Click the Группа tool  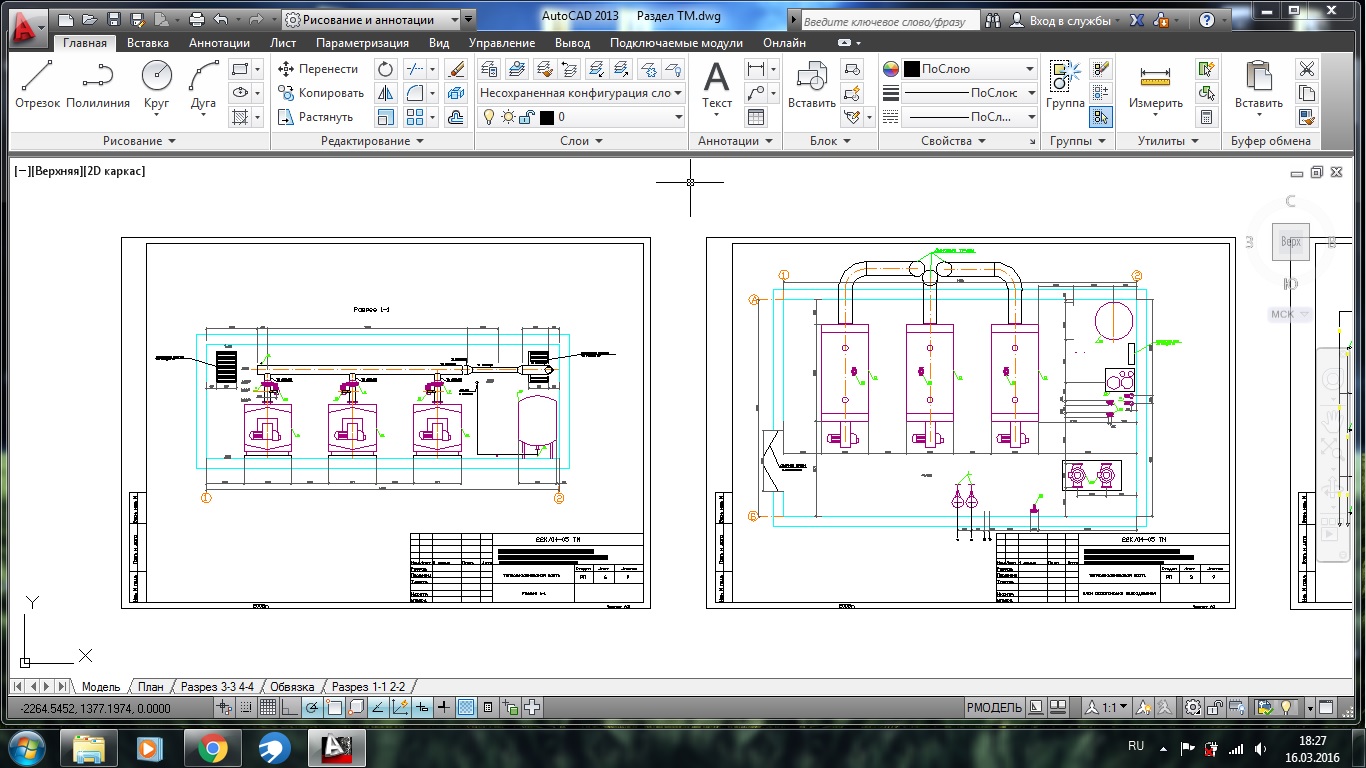1065,84
